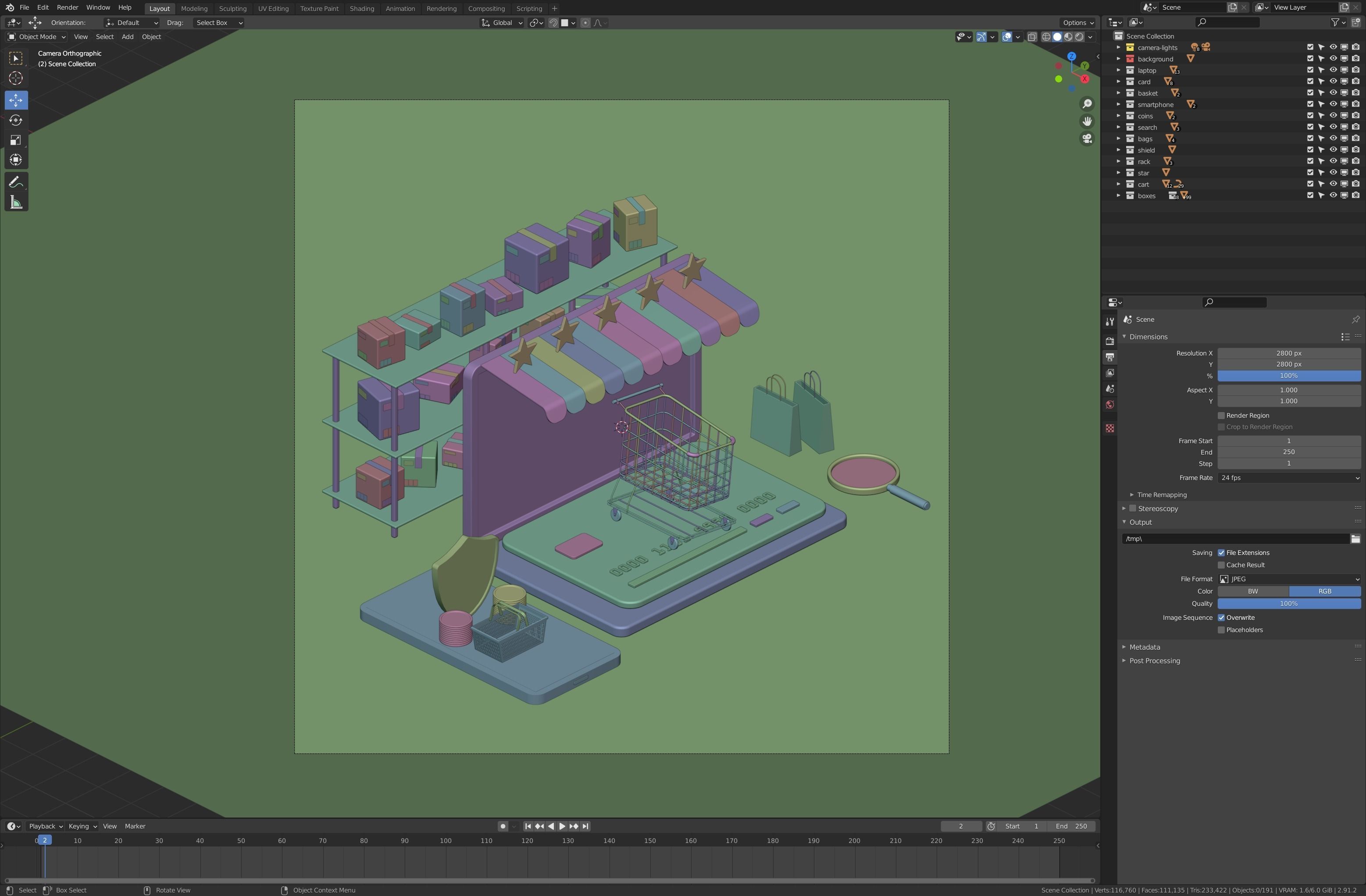The width and height of the screenshot is (1366, 896).
Task: Open the Render menu
Action: 67,7
